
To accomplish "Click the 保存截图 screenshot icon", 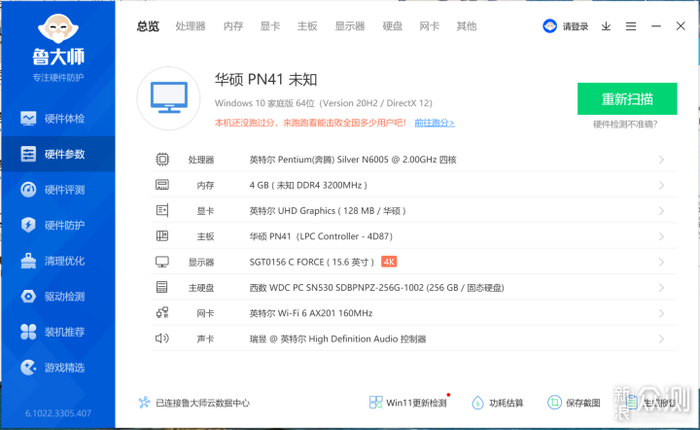I will 554,403.
